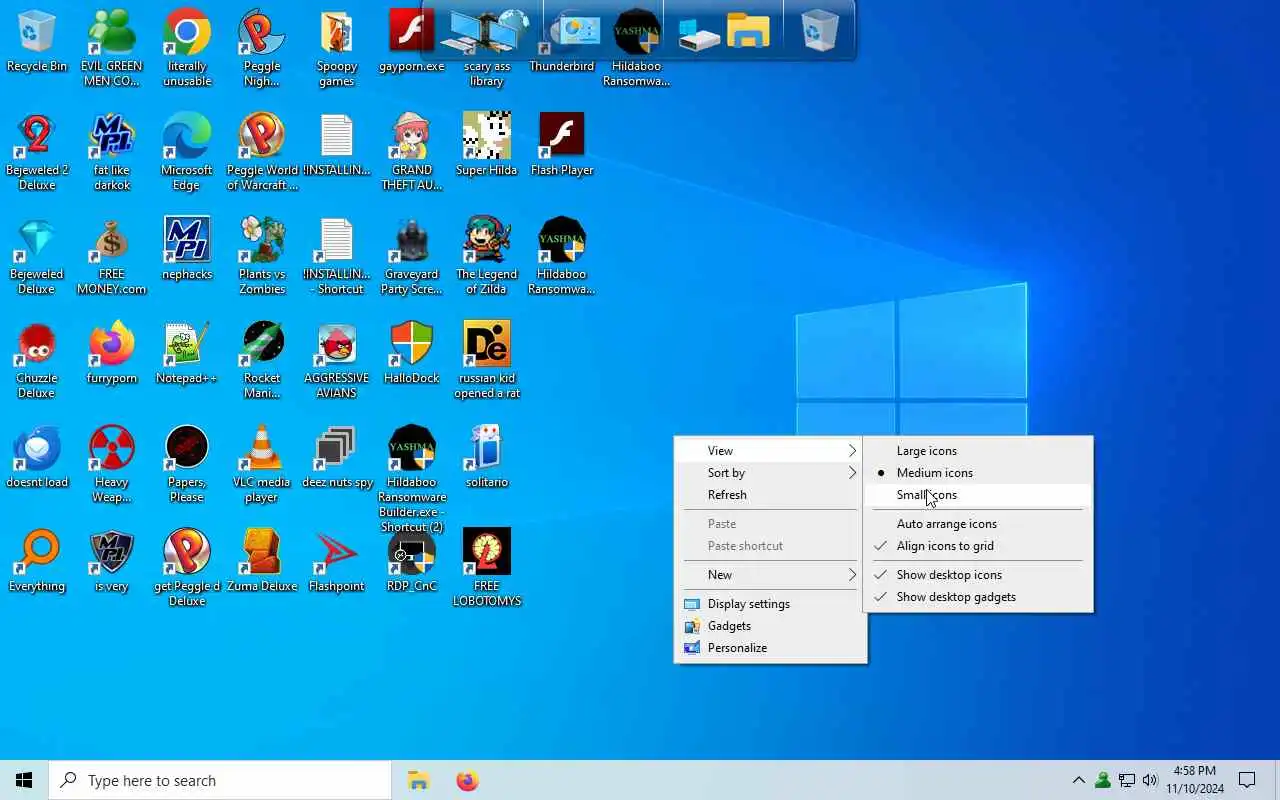Select the RDP_CnC shortcut icon
1280x800 pixels.
pyautogui.click(x=412, y=560)
